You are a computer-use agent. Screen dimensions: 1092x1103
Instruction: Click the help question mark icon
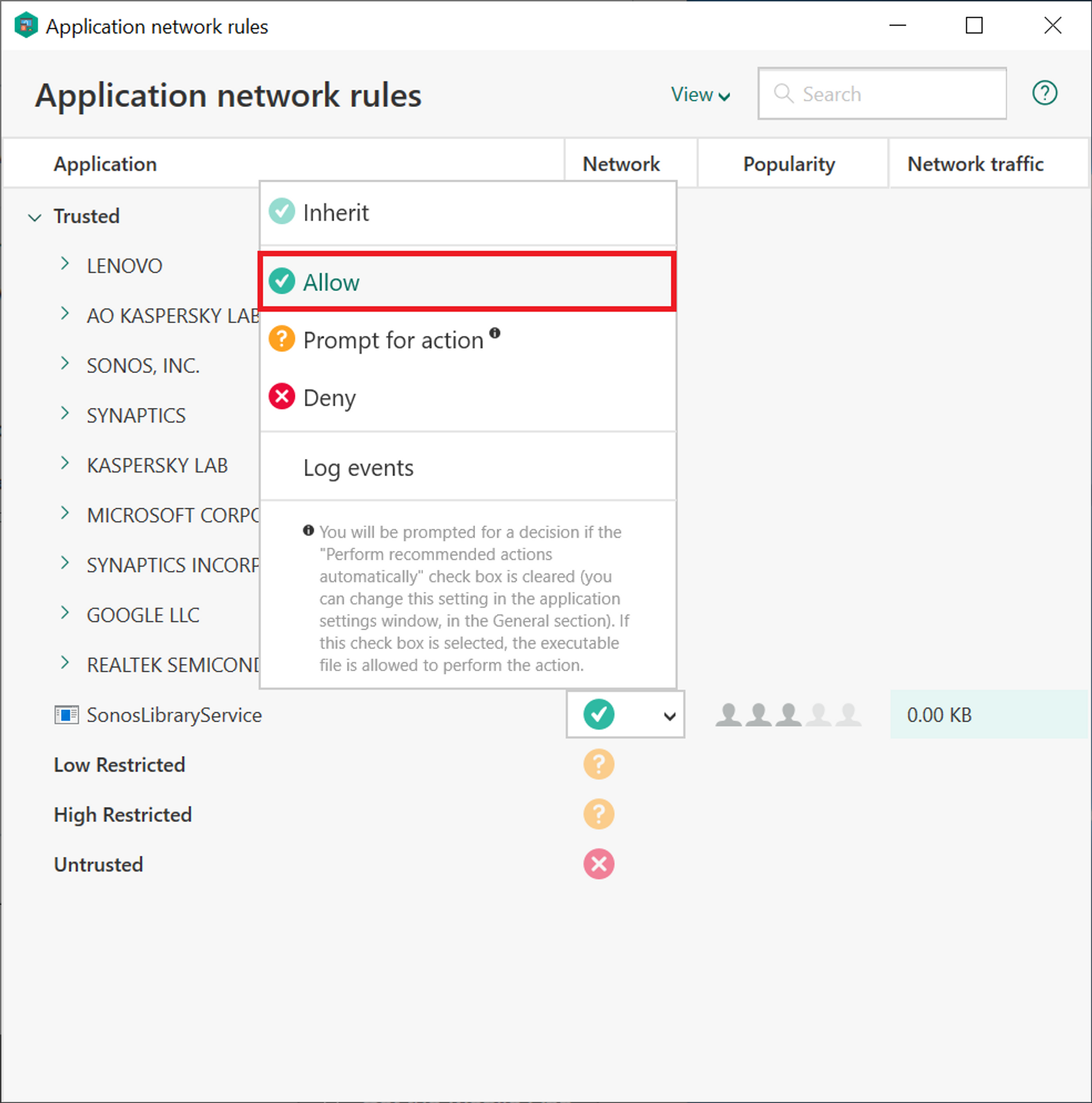[x=1044, y=93]
